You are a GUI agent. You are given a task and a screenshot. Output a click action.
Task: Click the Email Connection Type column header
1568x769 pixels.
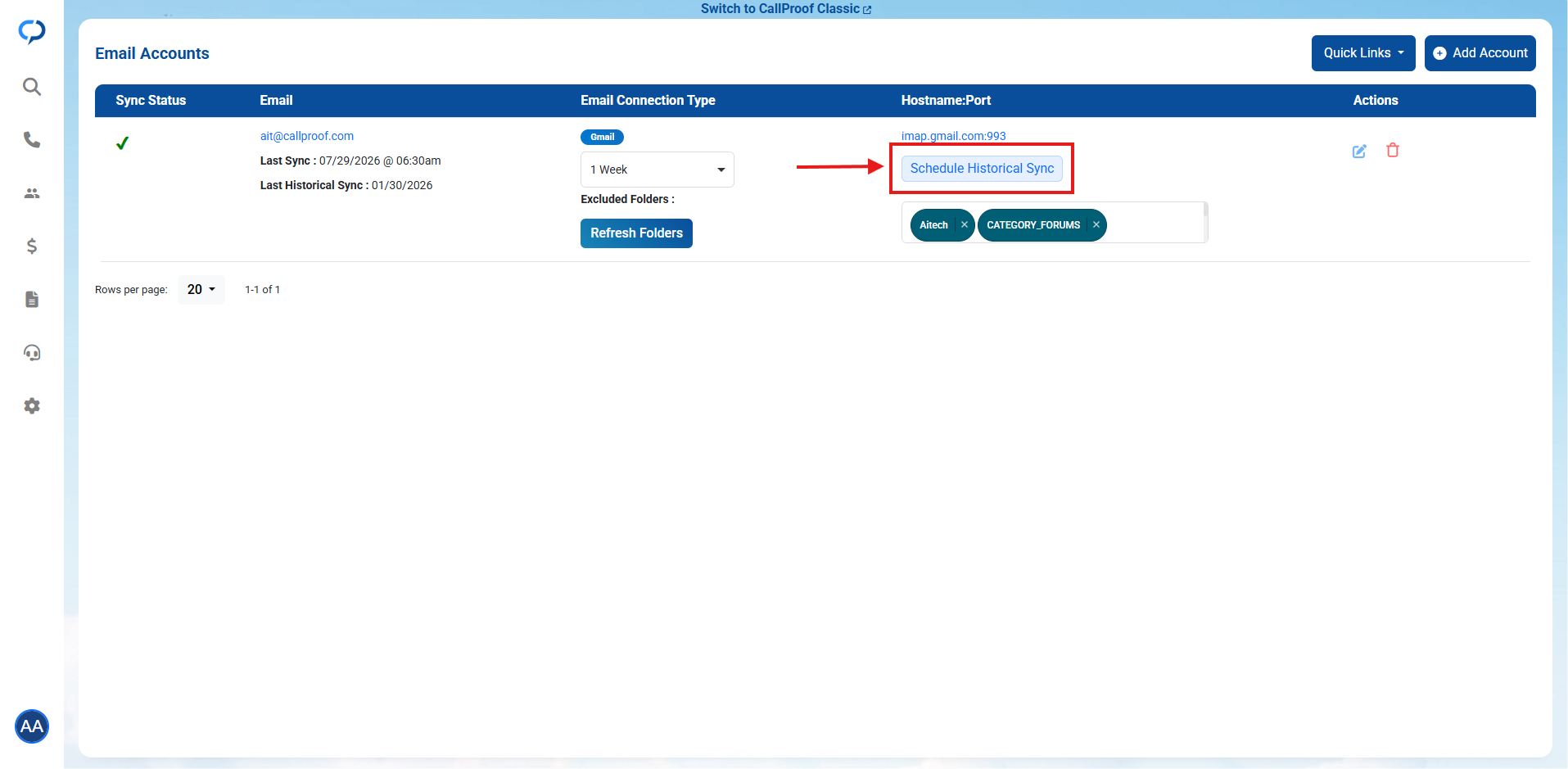pos(648,100)
